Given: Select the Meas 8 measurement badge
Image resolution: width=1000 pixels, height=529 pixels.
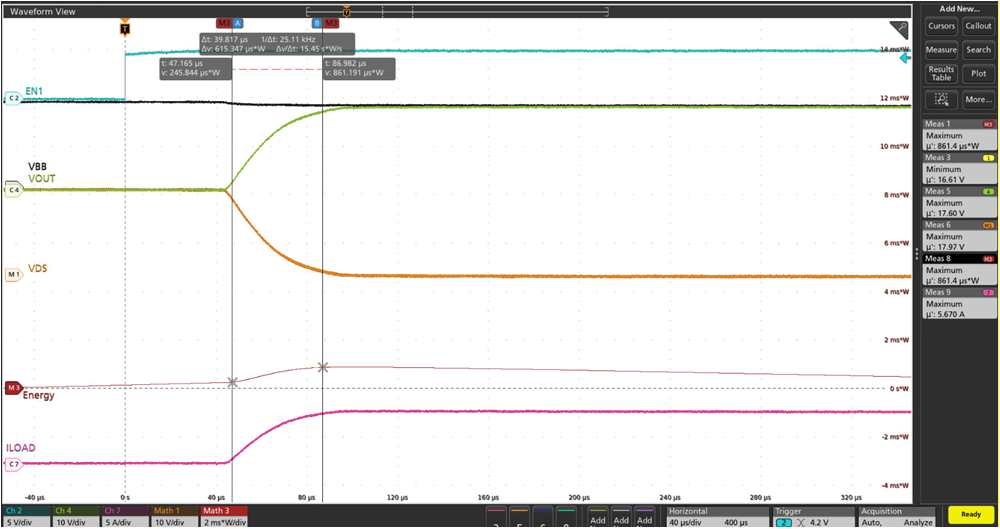Looking at the screenshot, I should click(958, 269).
